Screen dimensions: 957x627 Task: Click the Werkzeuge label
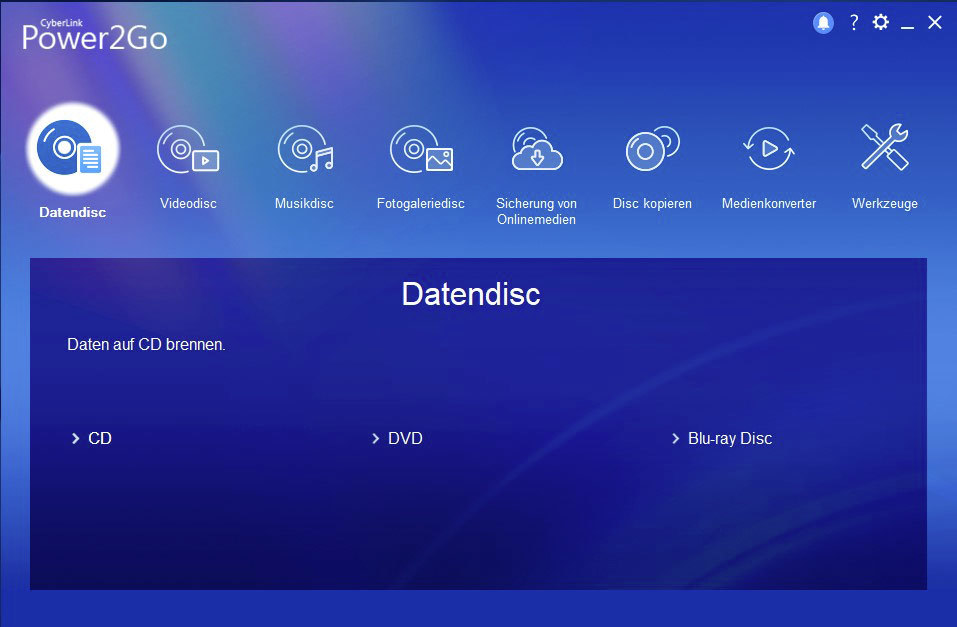tap(885, 204)
